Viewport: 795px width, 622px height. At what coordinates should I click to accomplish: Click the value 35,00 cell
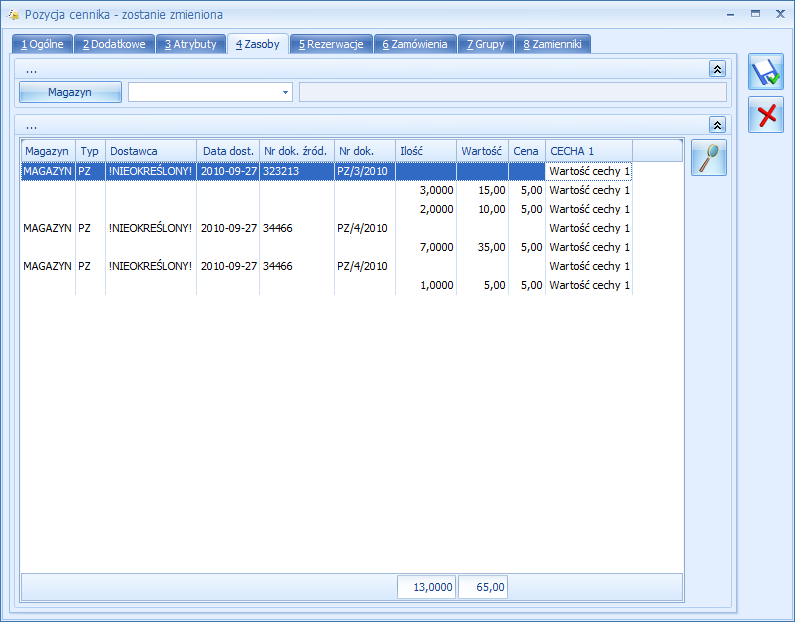(x=482, y=247)
